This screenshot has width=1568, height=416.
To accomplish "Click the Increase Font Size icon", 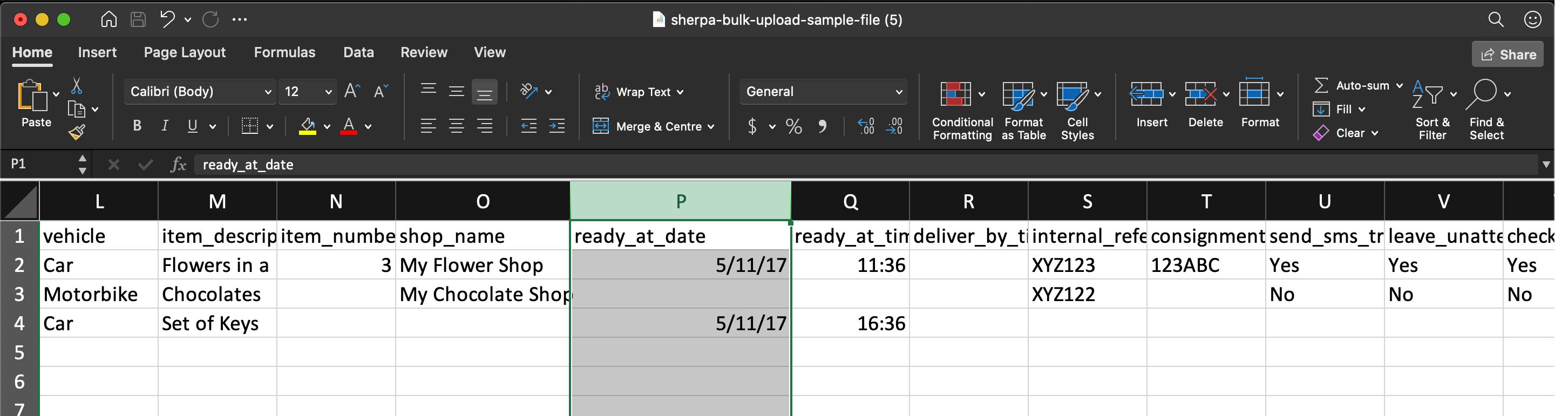I will point(352,91).
